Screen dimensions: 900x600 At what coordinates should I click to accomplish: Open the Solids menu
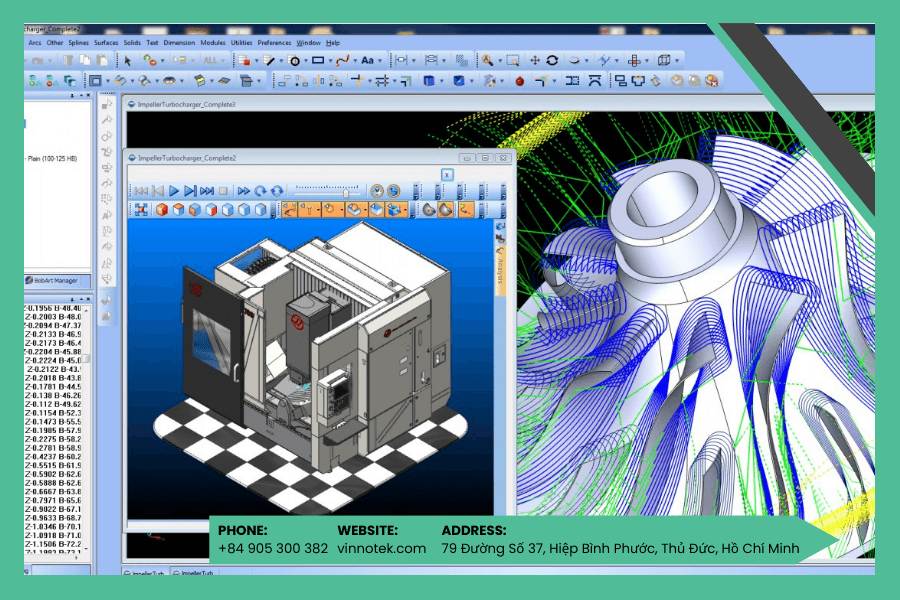tap(132, 42)
